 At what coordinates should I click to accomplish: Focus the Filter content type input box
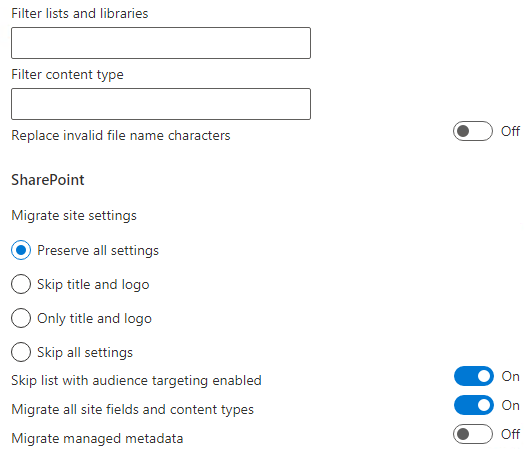[x=161, y=104]
